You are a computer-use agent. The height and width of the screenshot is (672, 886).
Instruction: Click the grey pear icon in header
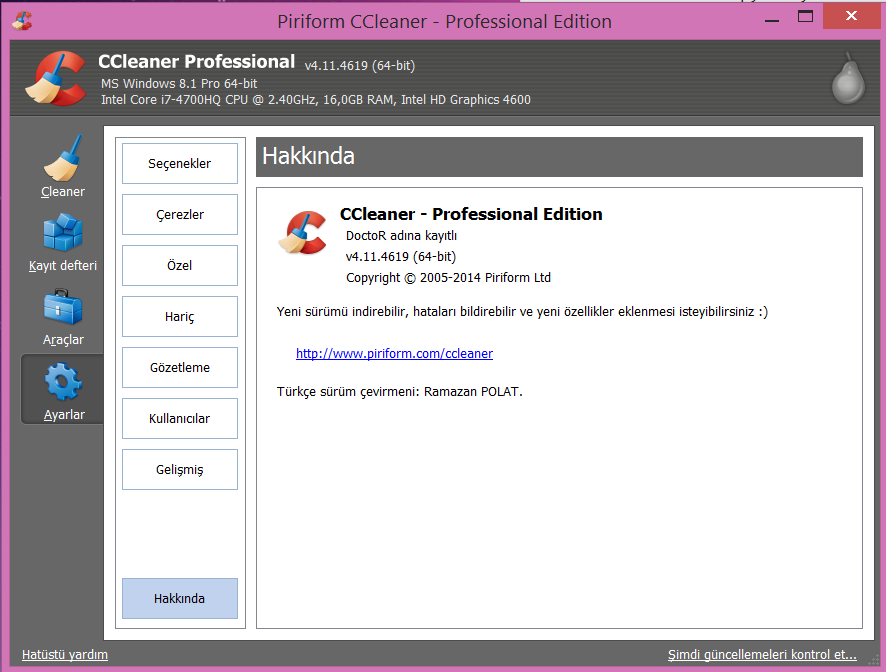[x=848, y=79]
